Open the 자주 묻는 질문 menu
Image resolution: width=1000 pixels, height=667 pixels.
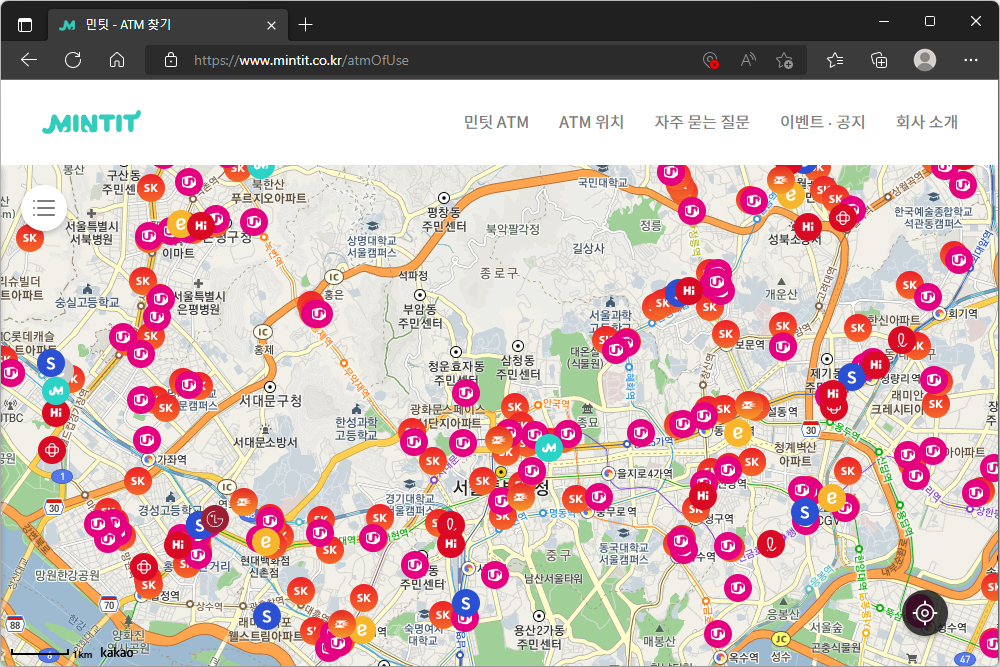point(702,122)
